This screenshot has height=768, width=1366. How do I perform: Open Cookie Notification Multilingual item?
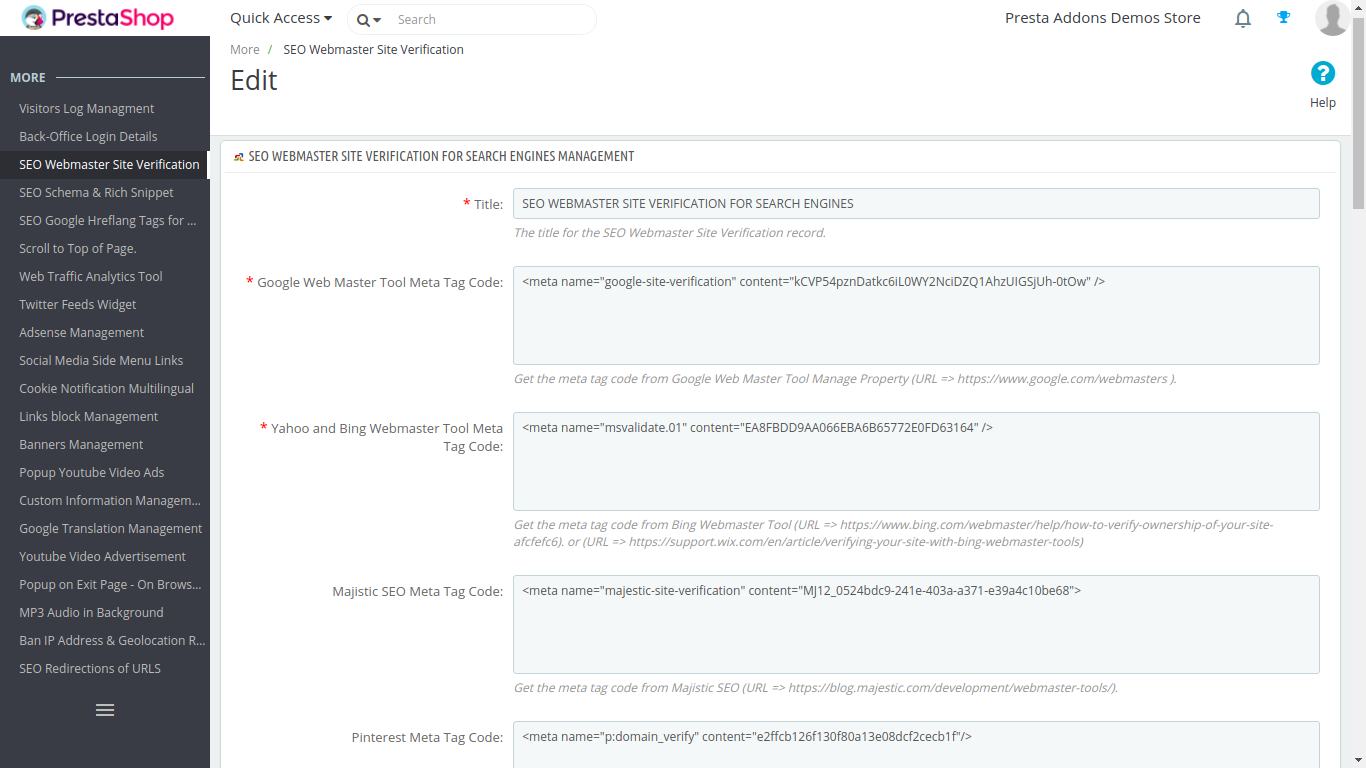[x=105, y=388]
